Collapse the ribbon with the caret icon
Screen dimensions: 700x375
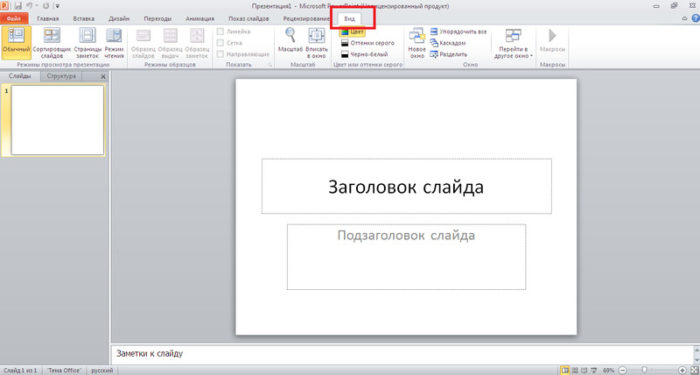tap(685, 19)
